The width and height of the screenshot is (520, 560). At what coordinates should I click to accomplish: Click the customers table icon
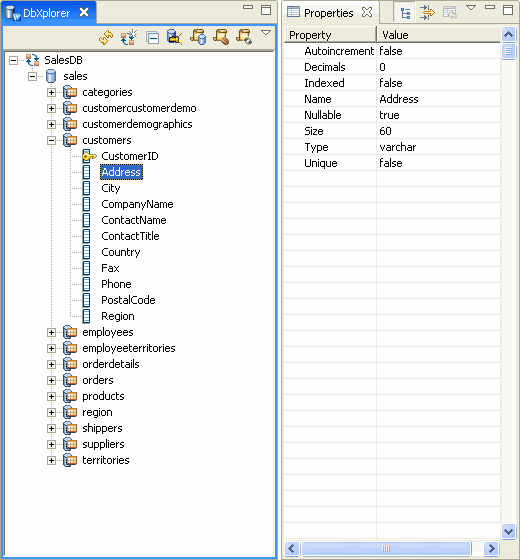(70, 140)
